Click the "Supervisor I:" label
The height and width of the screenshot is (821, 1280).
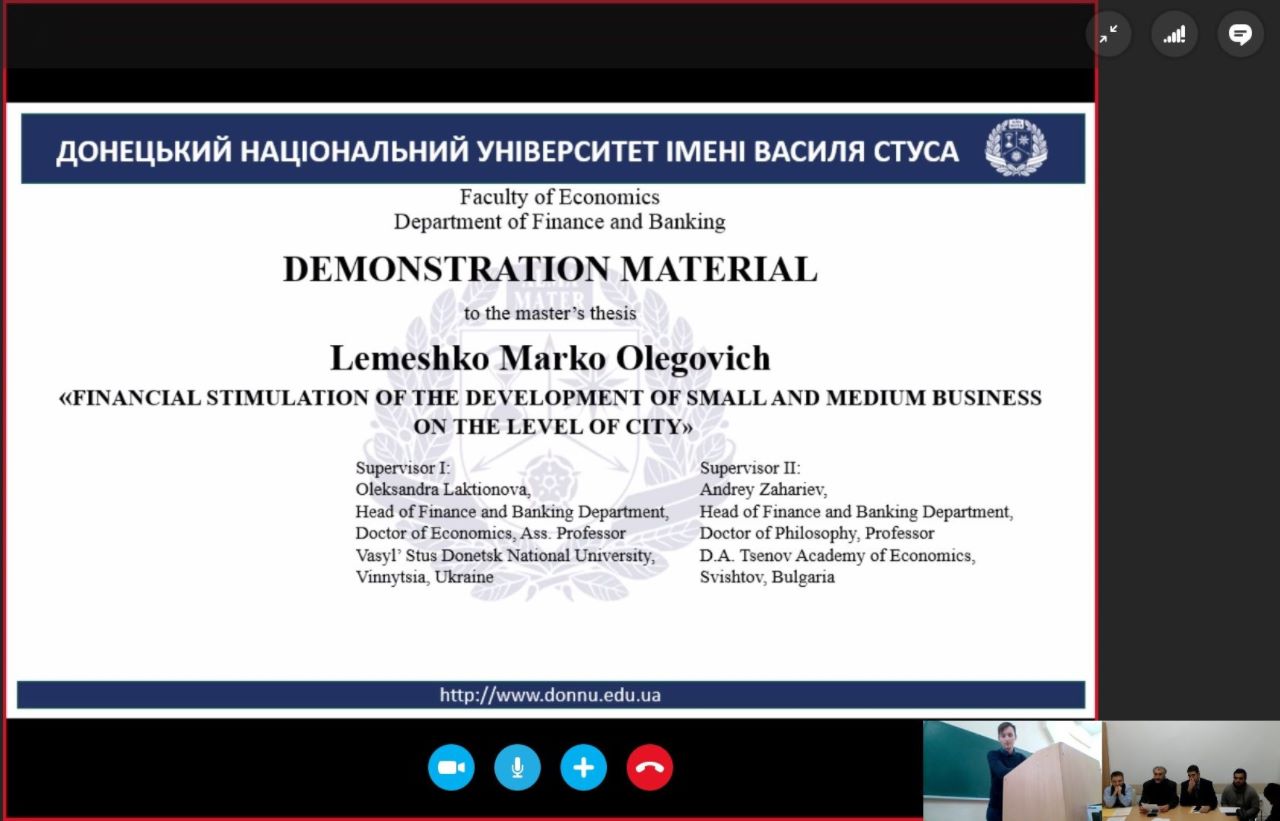403,467
